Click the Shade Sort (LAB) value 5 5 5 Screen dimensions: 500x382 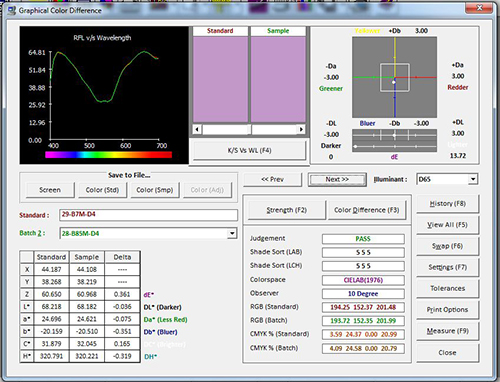pyautogui.click(x=363, y=252)
